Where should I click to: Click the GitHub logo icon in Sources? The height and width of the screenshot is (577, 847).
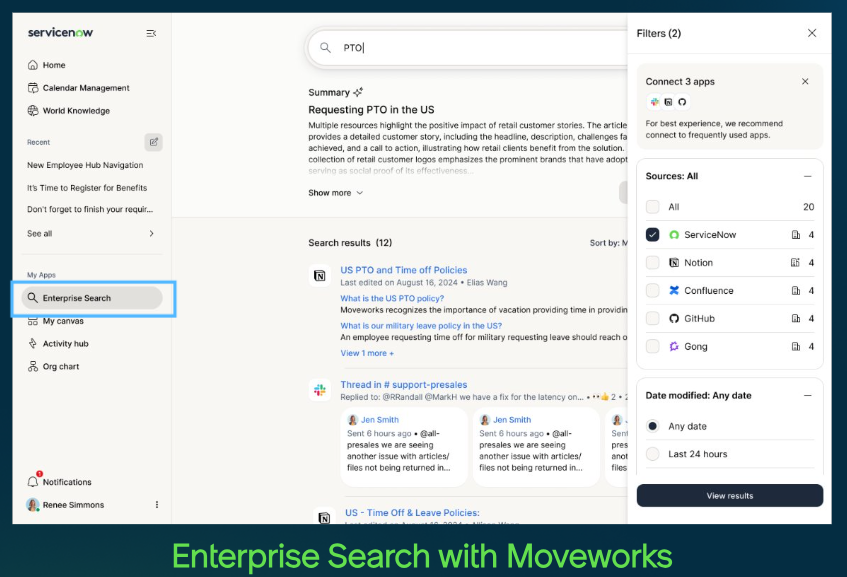click(674, 318)
